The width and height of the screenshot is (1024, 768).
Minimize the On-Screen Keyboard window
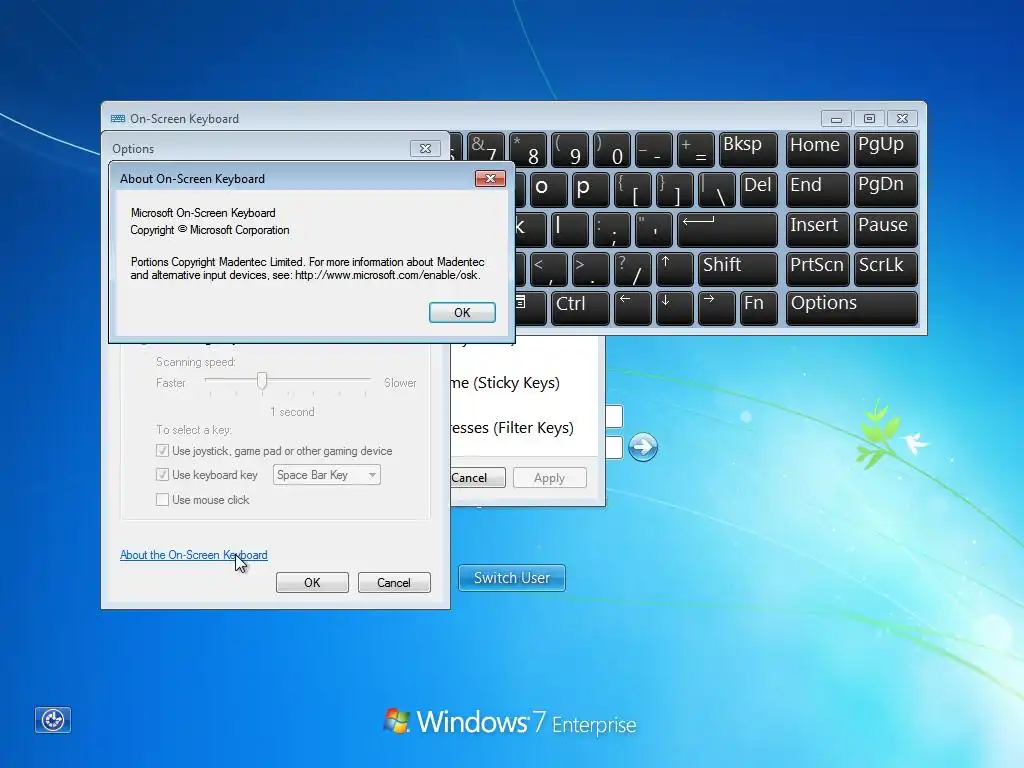(x=836, y=118)
